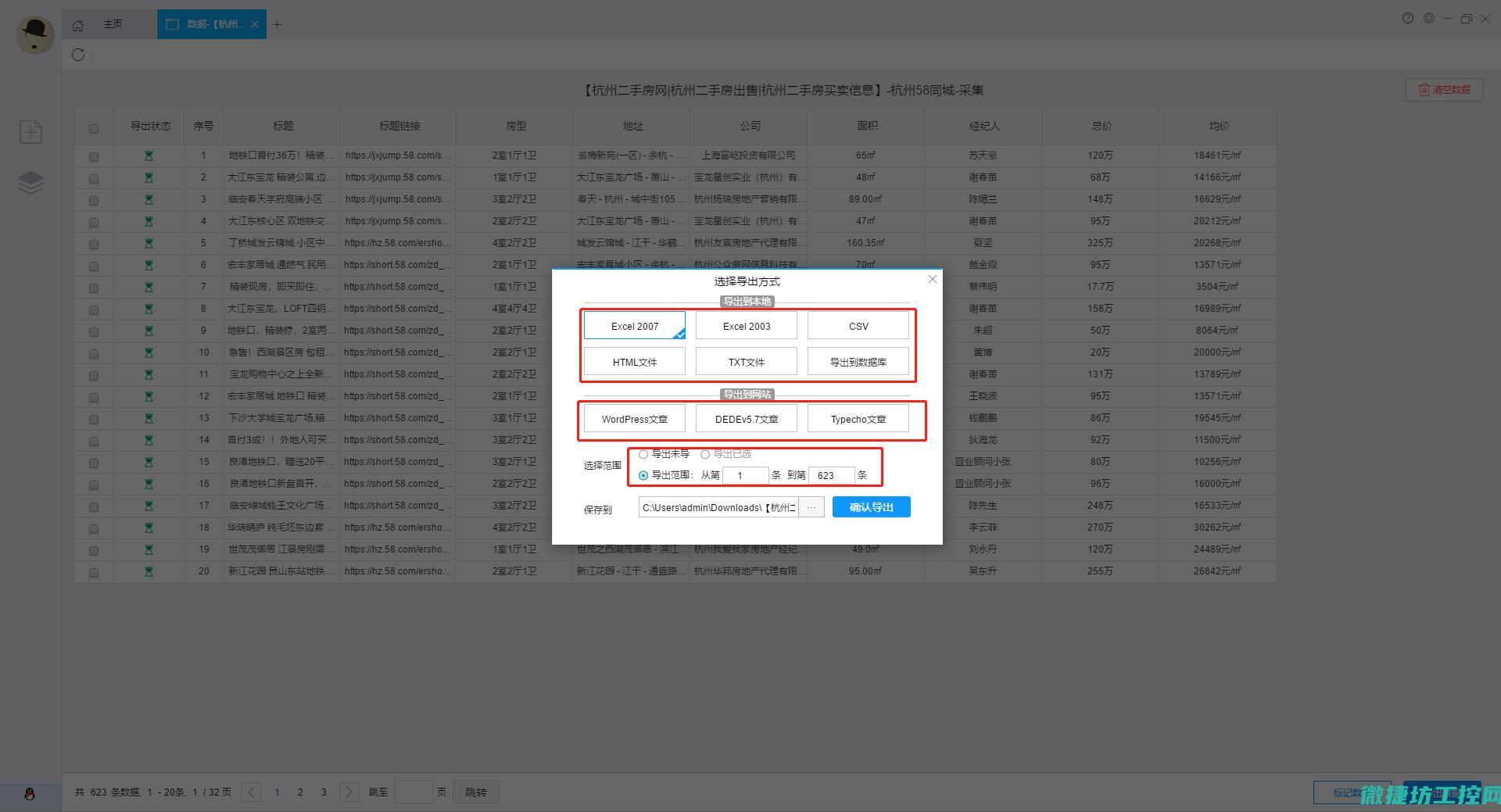This screenshot has height=812, width=1501.
Task: Click the 确认导出 button
Action: (872, 507)
